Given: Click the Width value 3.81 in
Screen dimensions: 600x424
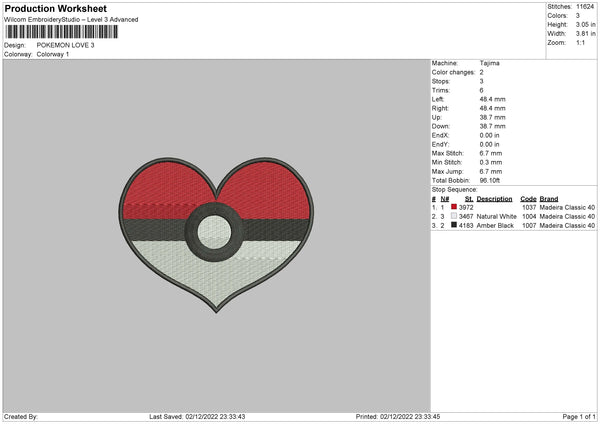Looking at the screenshot, I should (585, 34).
